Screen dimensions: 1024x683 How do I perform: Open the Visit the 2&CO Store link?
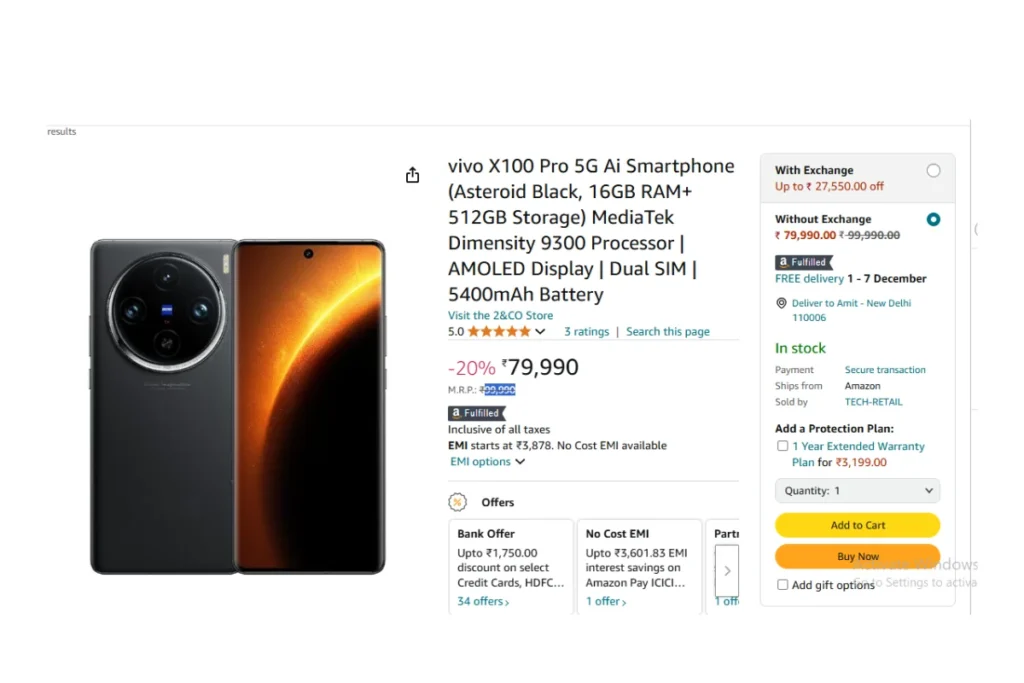[500, 315]
